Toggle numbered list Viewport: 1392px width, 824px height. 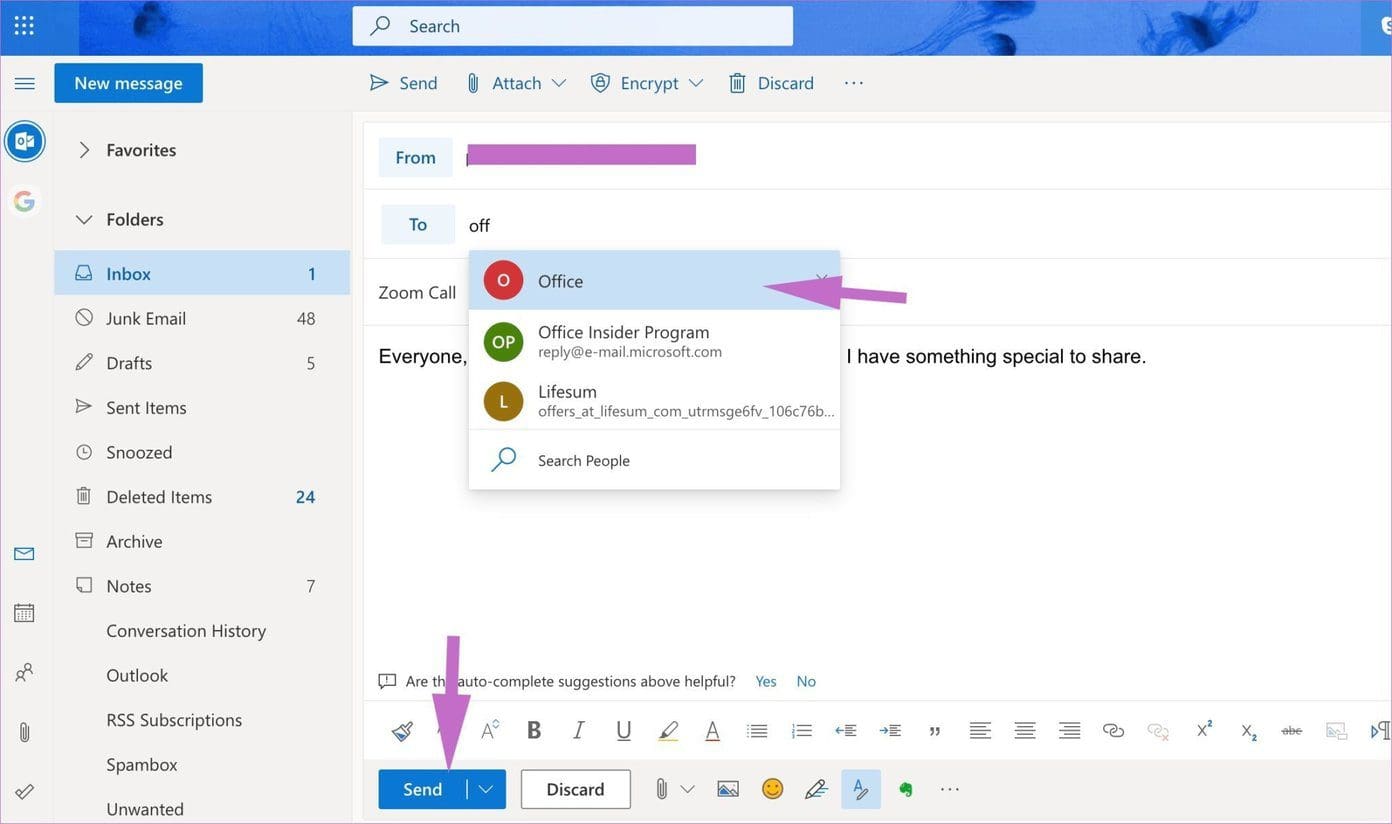coord(801,731)
